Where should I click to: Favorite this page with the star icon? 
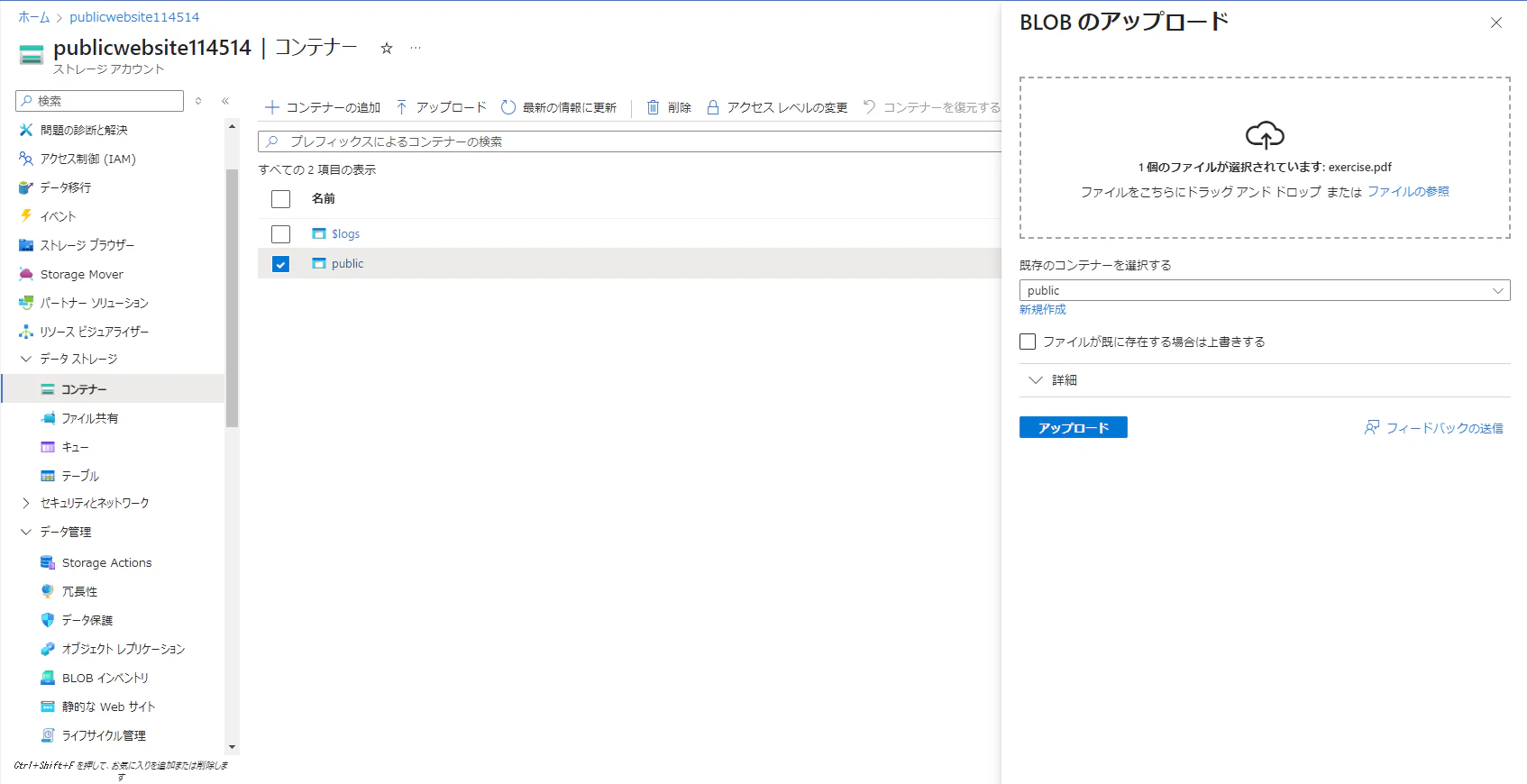point(387,49)
